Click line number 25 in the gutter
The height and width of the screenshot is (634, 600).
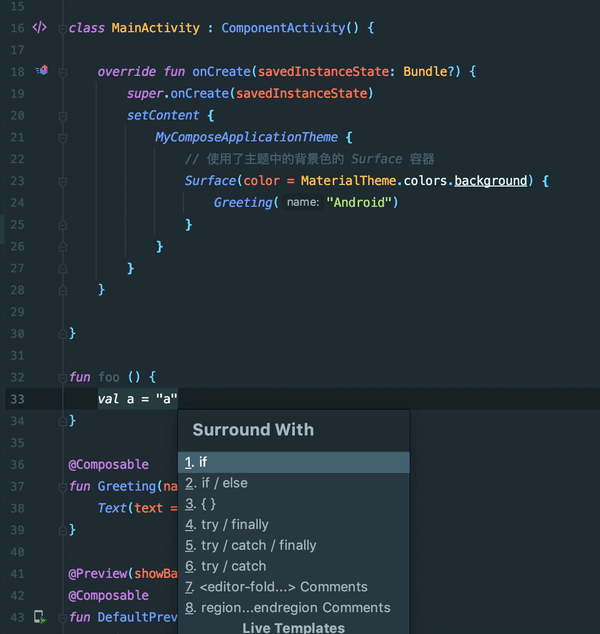[17, 225]
